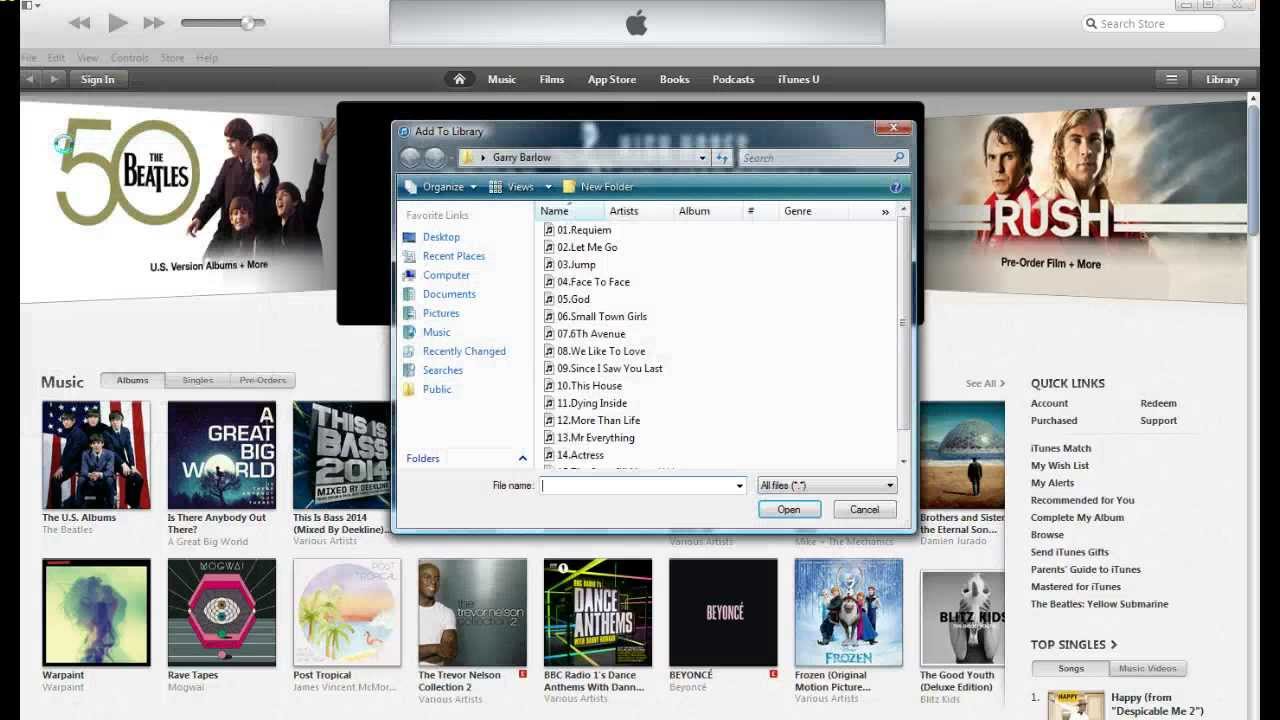Expand the address bar path dropdown

pyautogui.click(x=702, y=158)
